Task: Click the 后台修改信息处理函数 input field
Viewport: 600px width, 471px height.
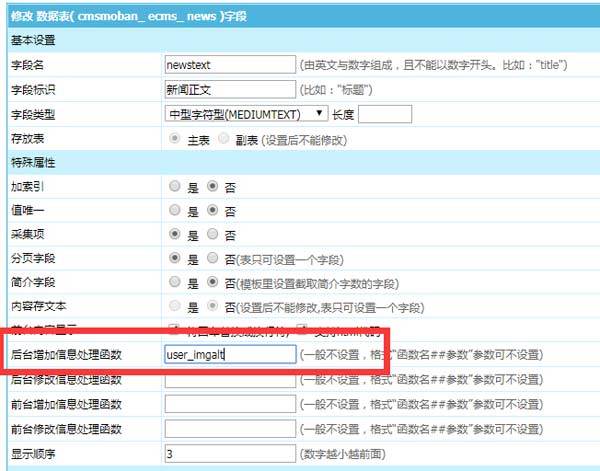Action: tap(230, 380)
